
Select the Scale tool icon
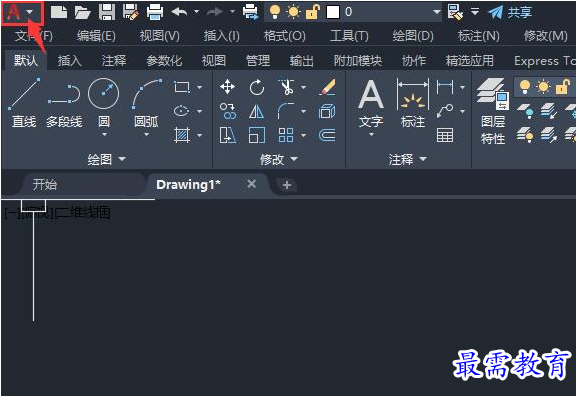click(256, 135)
